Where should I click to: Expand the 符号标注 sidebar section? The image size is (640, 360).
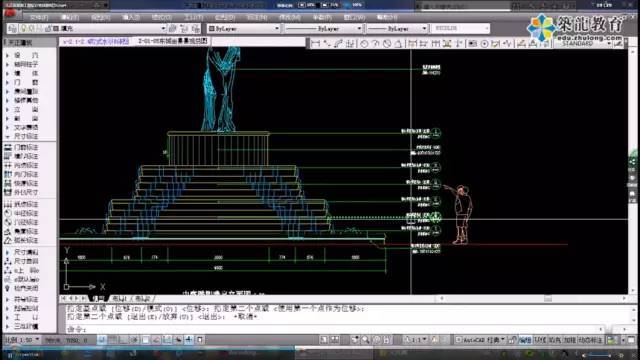tap(23, 300)
